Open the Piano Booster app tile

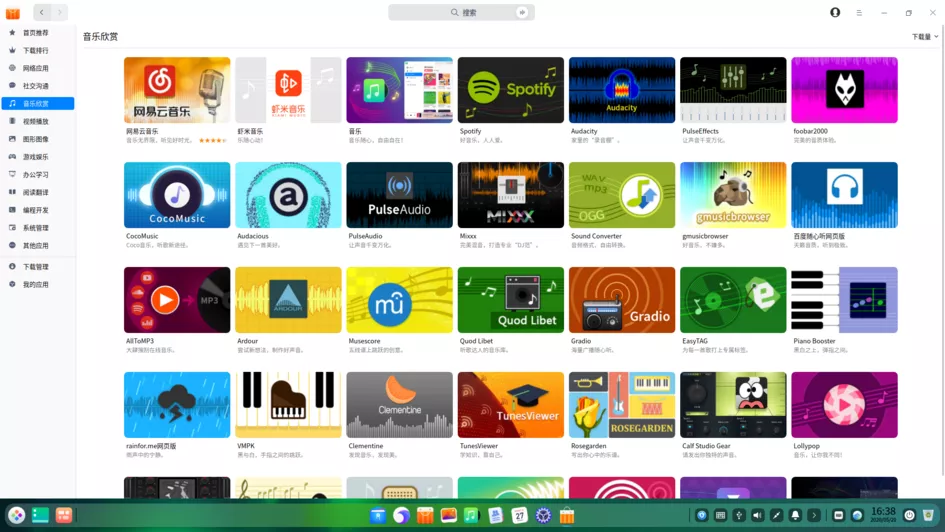coord(844,300)
